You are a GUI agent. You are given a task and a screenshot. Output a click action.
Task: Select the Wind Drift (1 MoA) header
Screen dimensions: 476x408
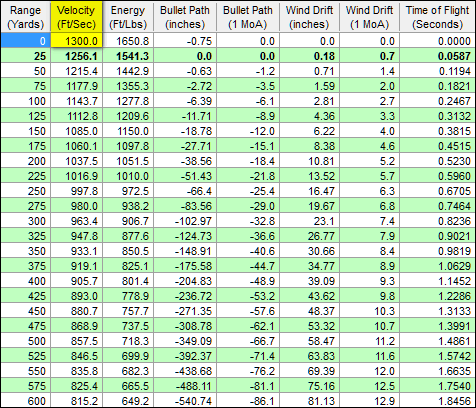pyautogui.click(x=369, y=18)
